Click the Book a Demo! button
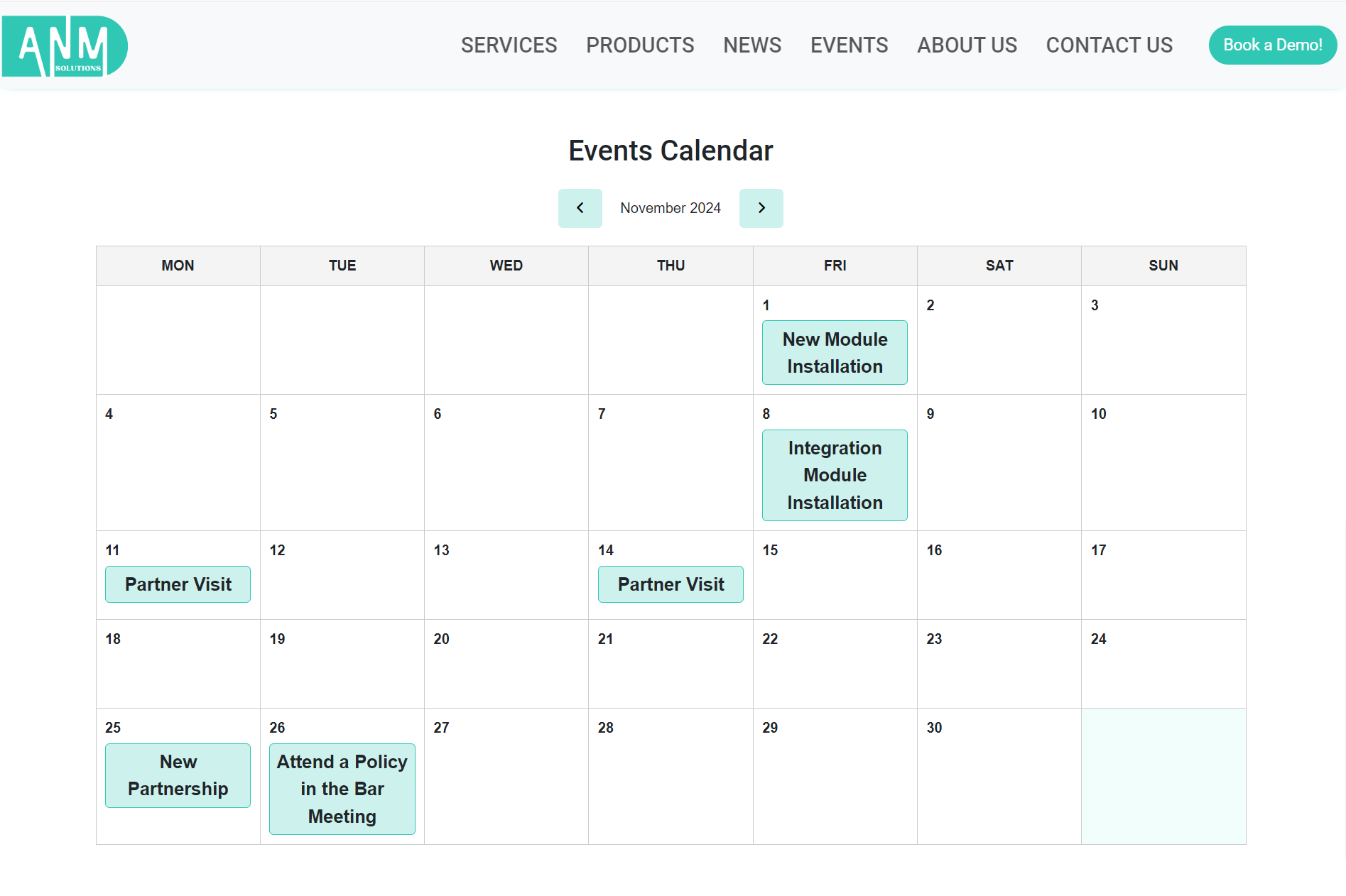Viewport: 1346px width, 896px height. pyautogui.click(x=1272, y=45)
